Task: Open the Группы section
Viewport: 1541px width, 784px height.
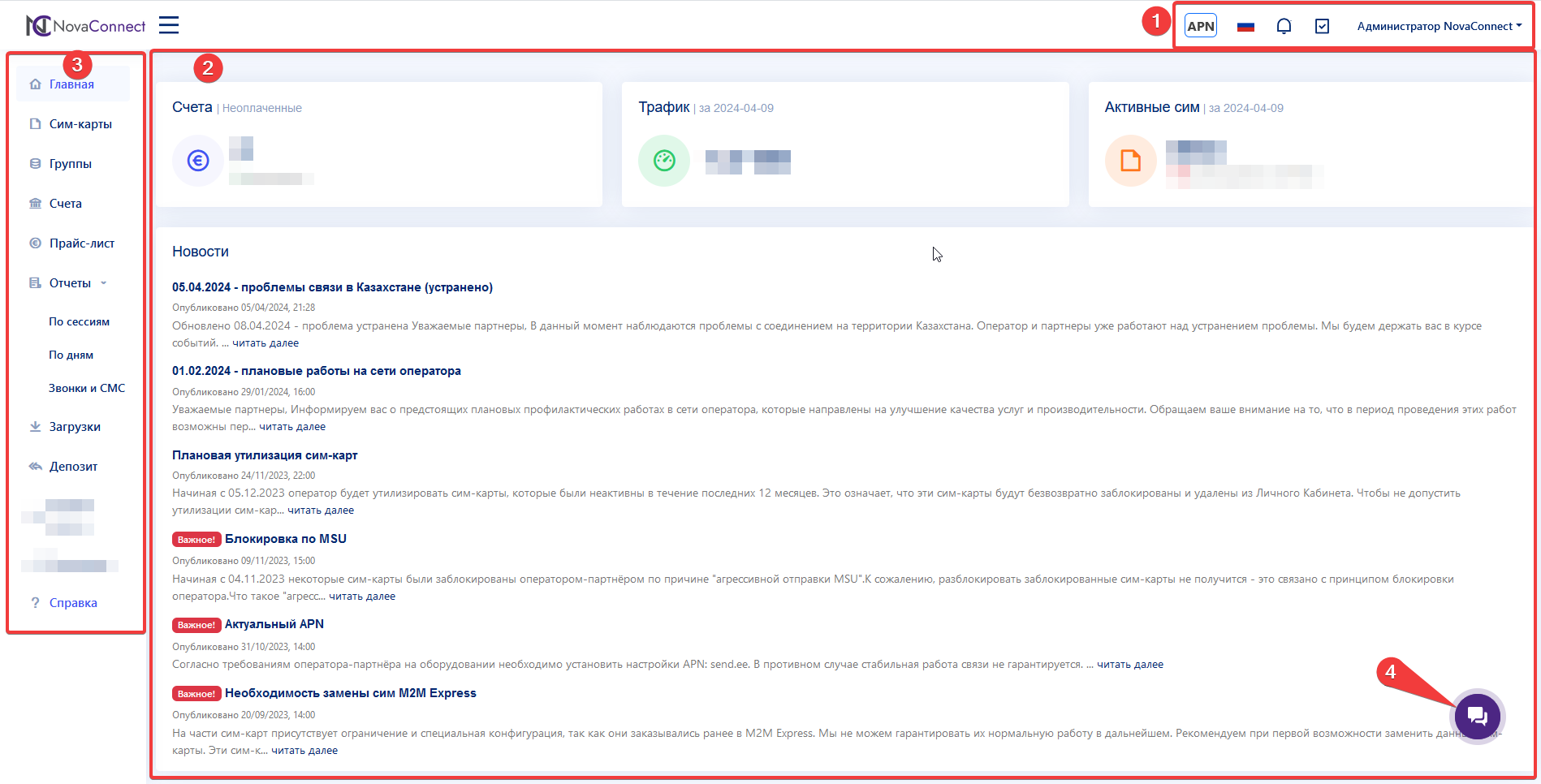Action: click(x=71, y=164)
